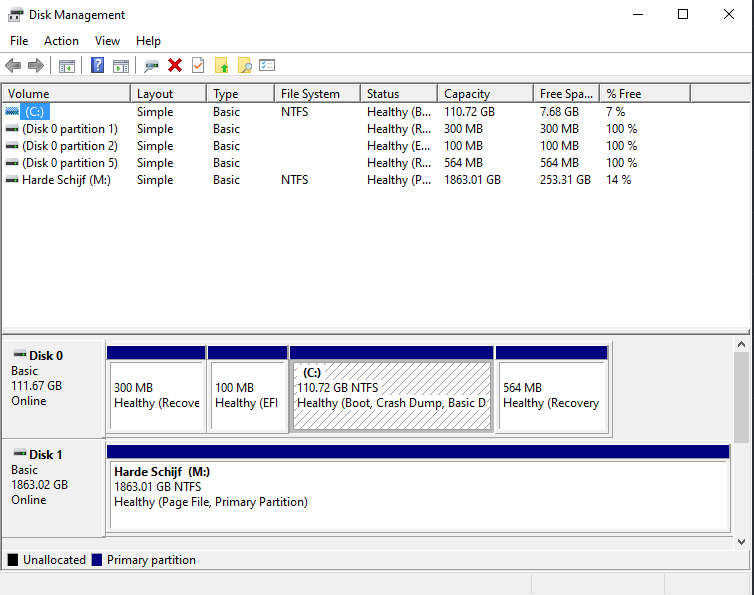
Task: Click the red X Delete icon
Action: click(x=175, y=65)
